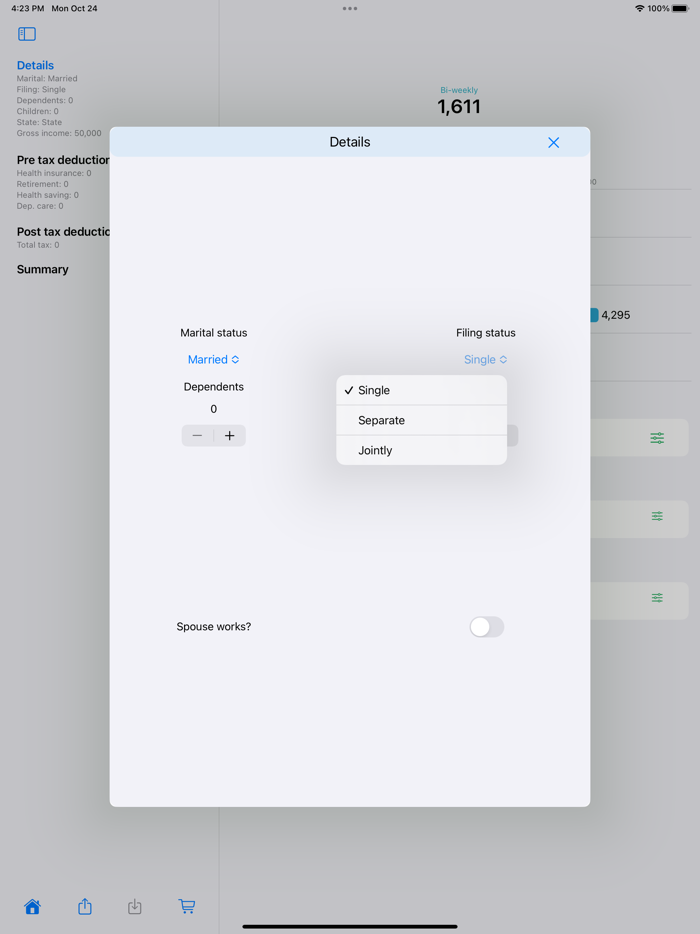
Task: Open the Details section in sidebar
Action: tap(35, 66)
